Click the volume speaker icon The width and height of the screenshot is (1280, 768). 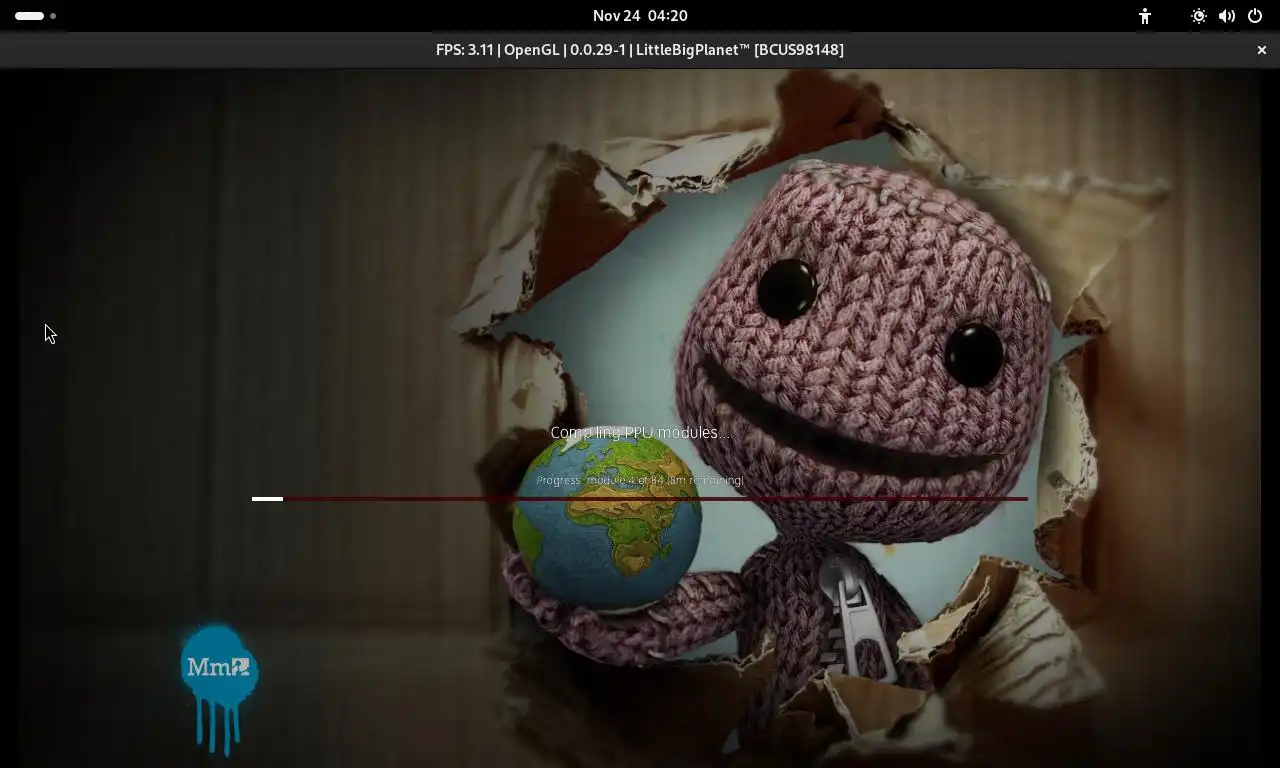pyautogui.click(x=1226, y=16)
